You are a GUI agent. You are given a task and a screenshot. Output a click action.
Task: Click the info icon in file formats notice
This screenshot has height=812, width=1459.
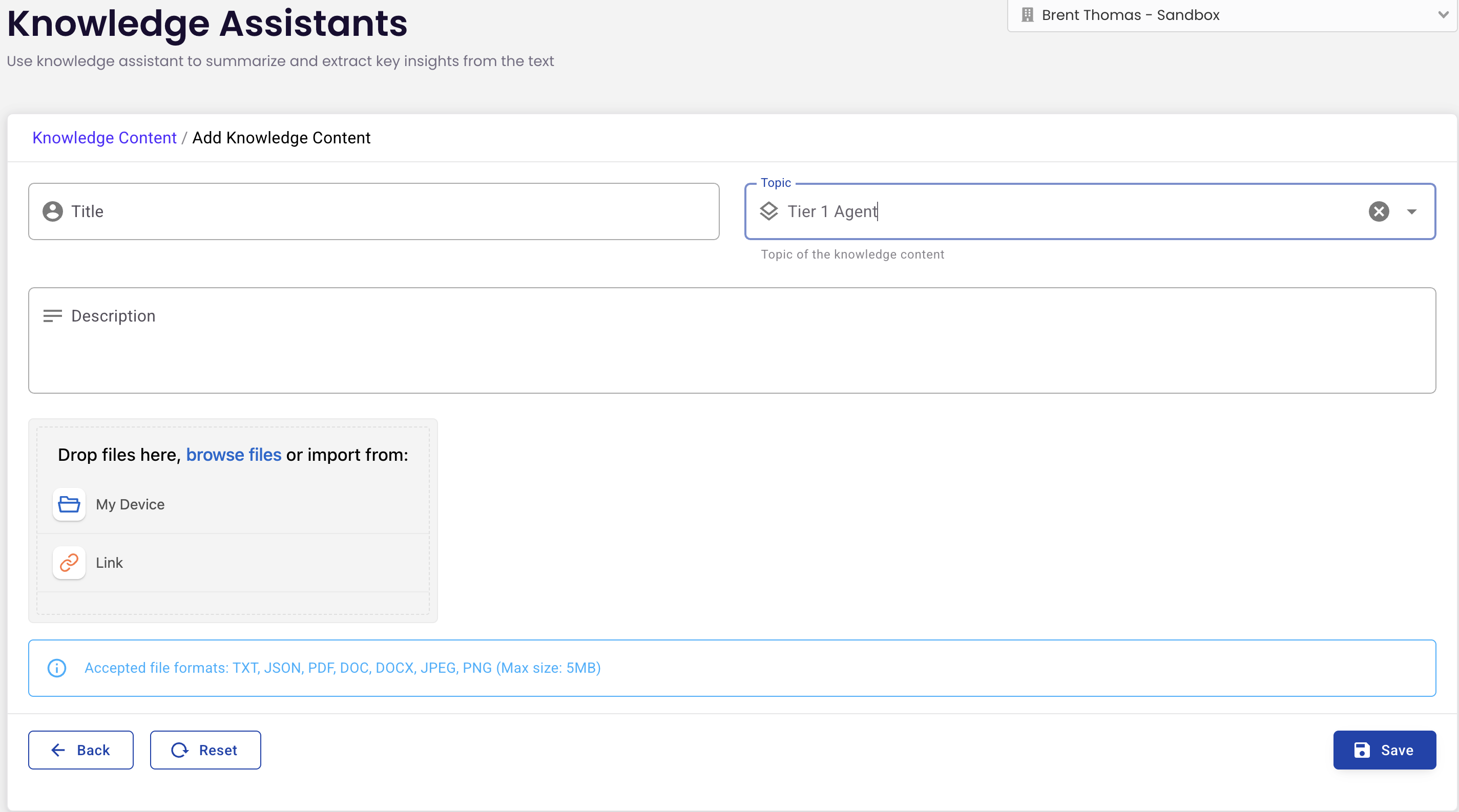tap(57, 668)
